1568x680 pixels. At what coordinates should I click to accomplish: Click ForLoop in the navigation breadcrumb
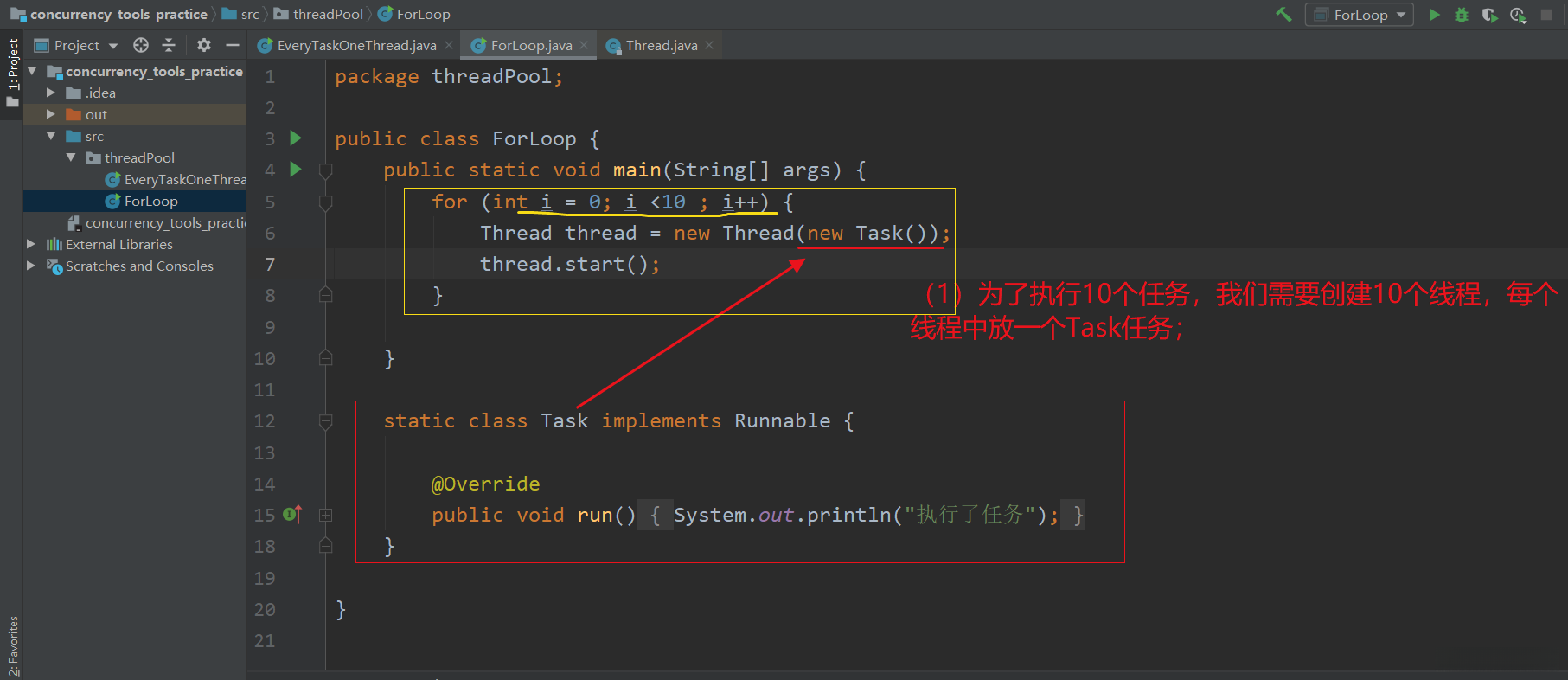[414, 15]
